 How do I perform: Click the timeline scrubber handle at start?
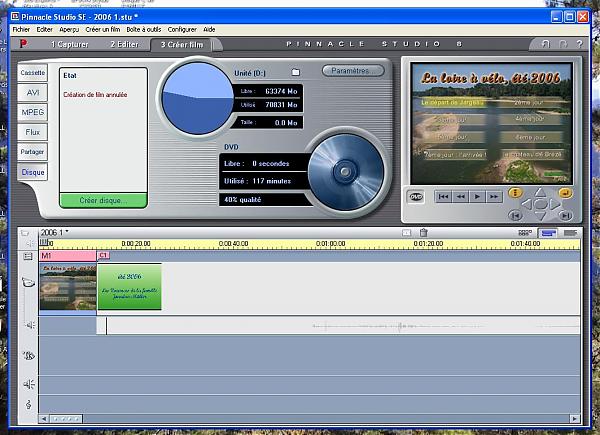pos(44,242)
